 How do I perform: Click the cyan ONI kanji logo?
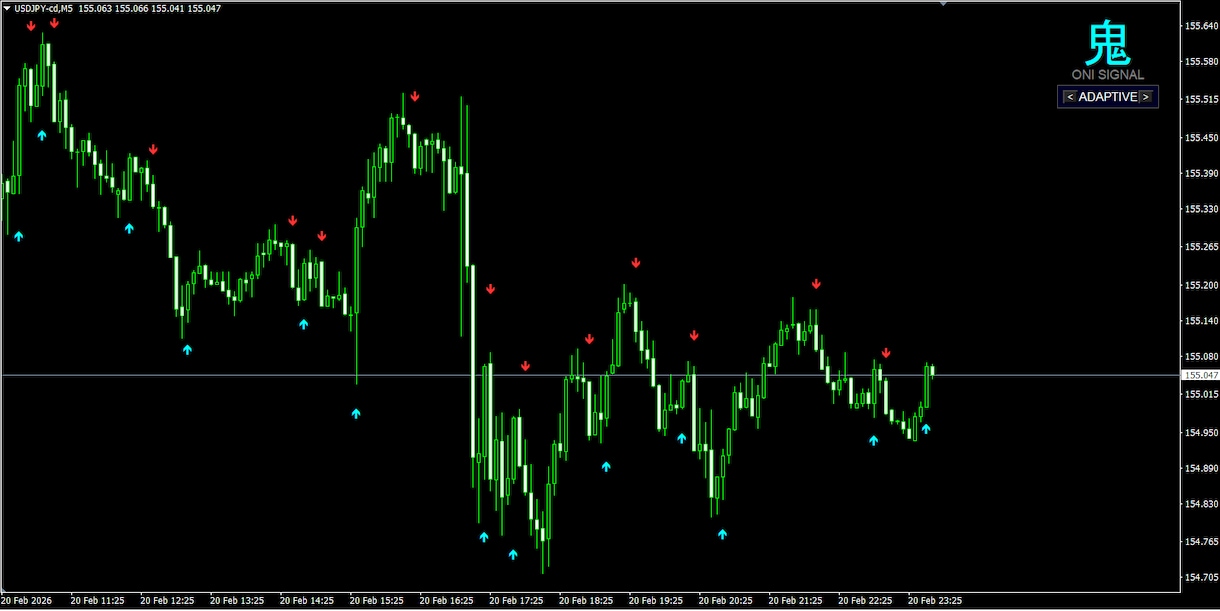(1108, 44)
